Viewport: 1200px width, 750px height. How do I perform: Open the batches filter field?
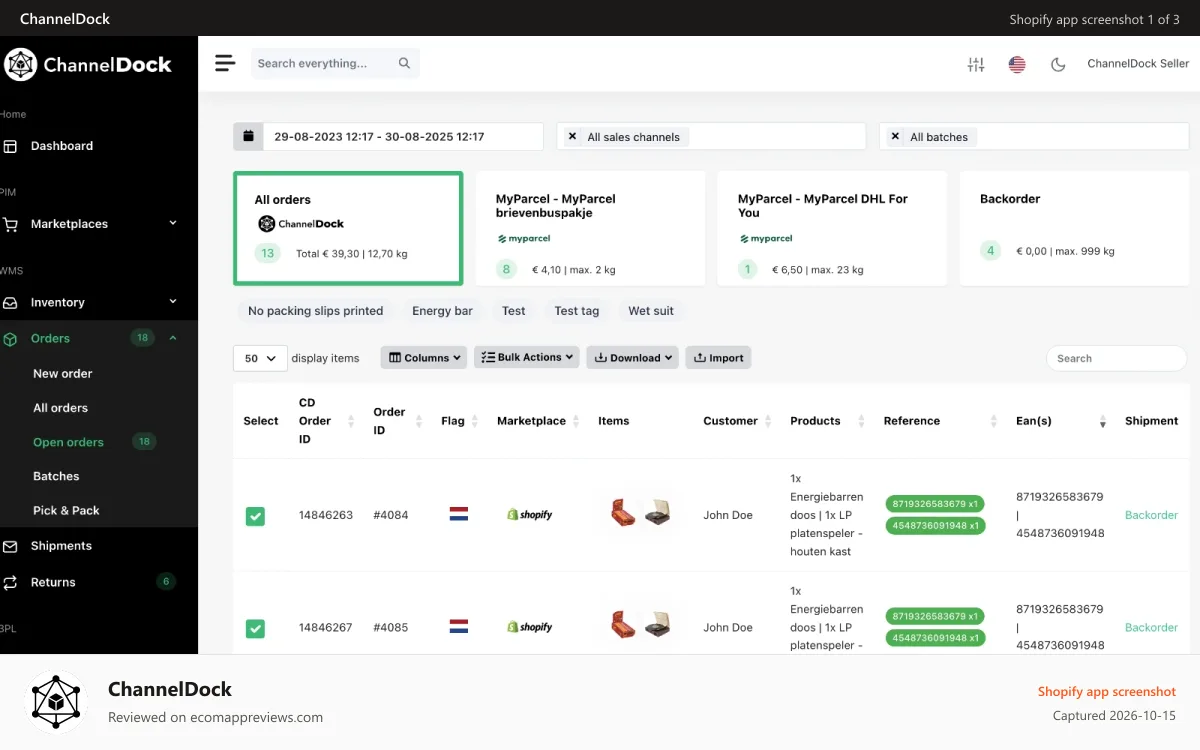pyautogui.click(x=1034, y=136)
